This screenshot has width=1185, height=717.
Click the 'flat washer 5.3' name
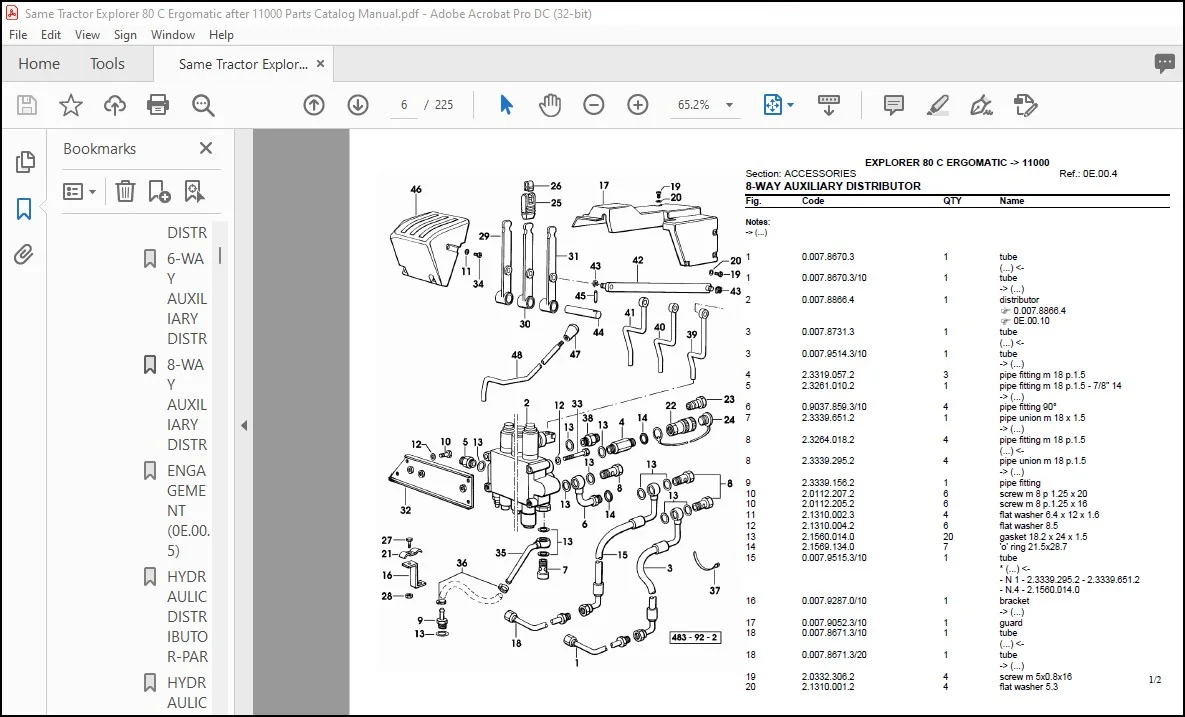(x=1028, y=687)
